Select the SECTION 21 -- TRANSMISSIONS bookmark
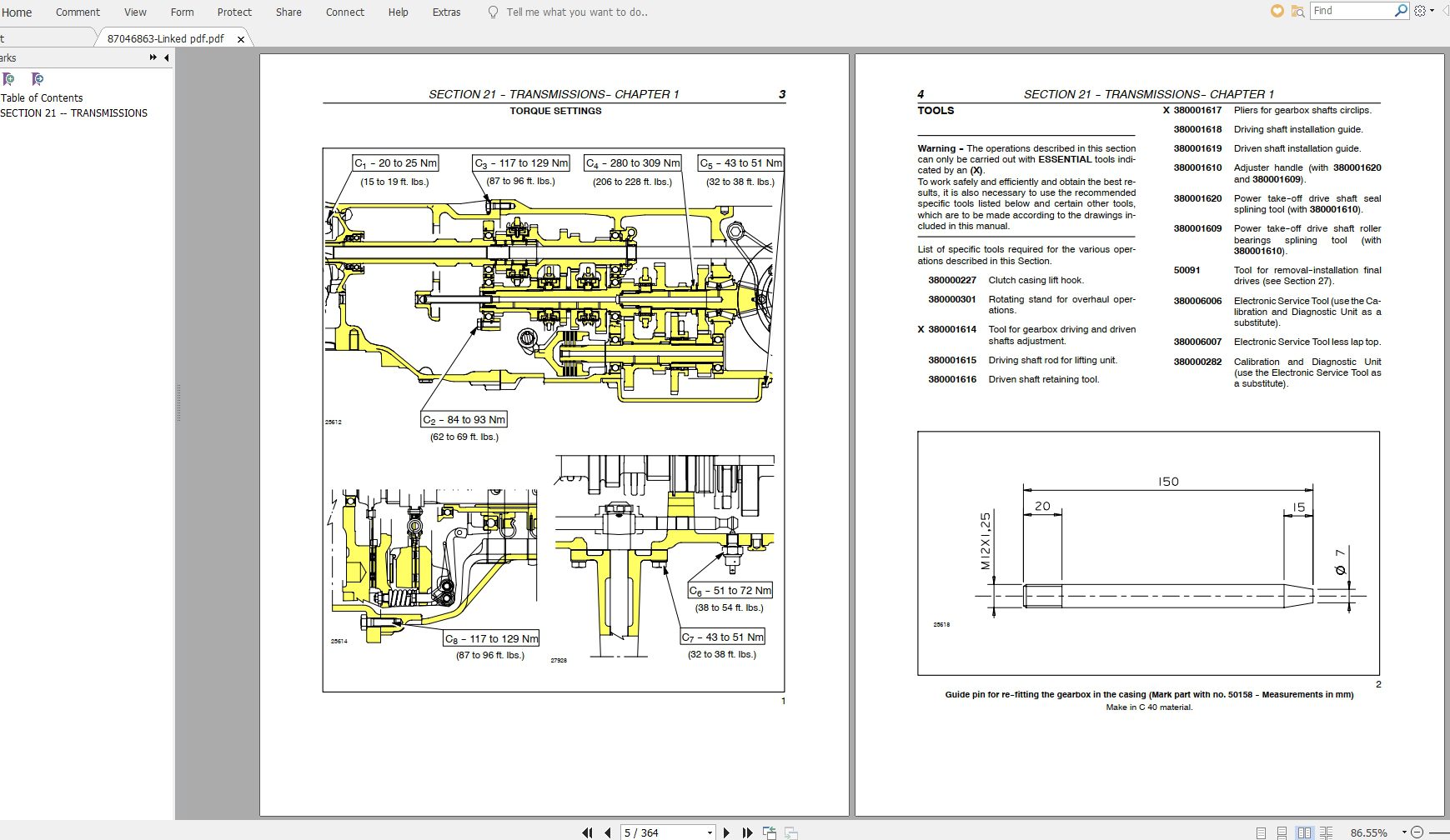The image size is (1450, 840). 73,112
